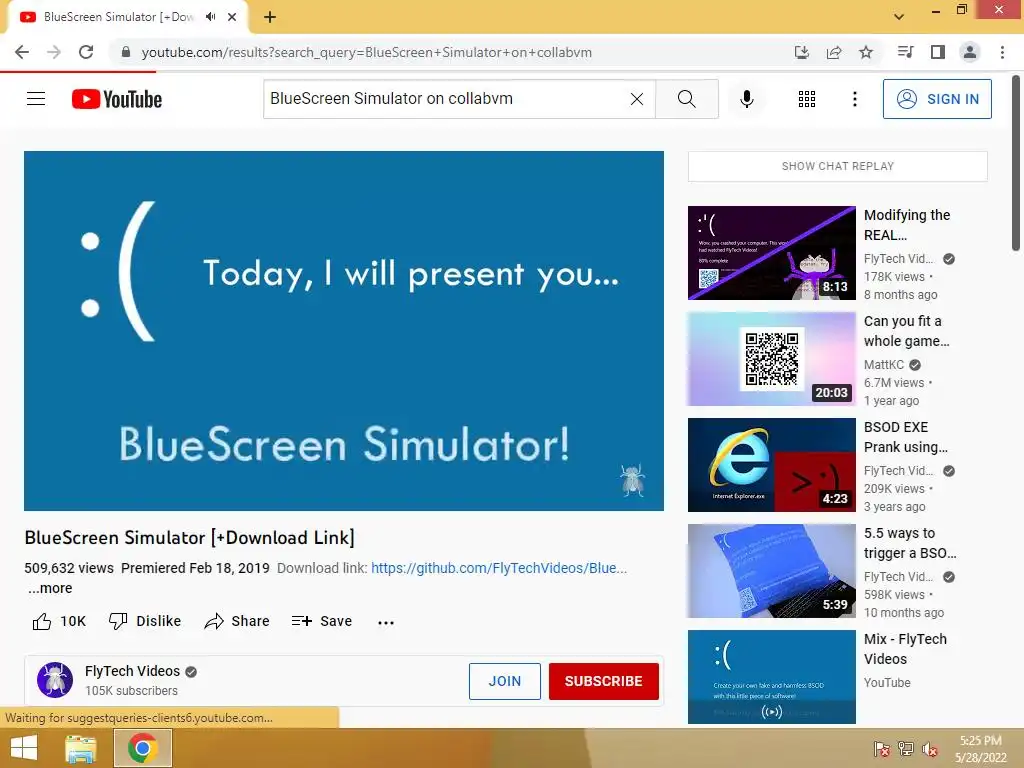Click the padlock site info icon

[126, 52]
